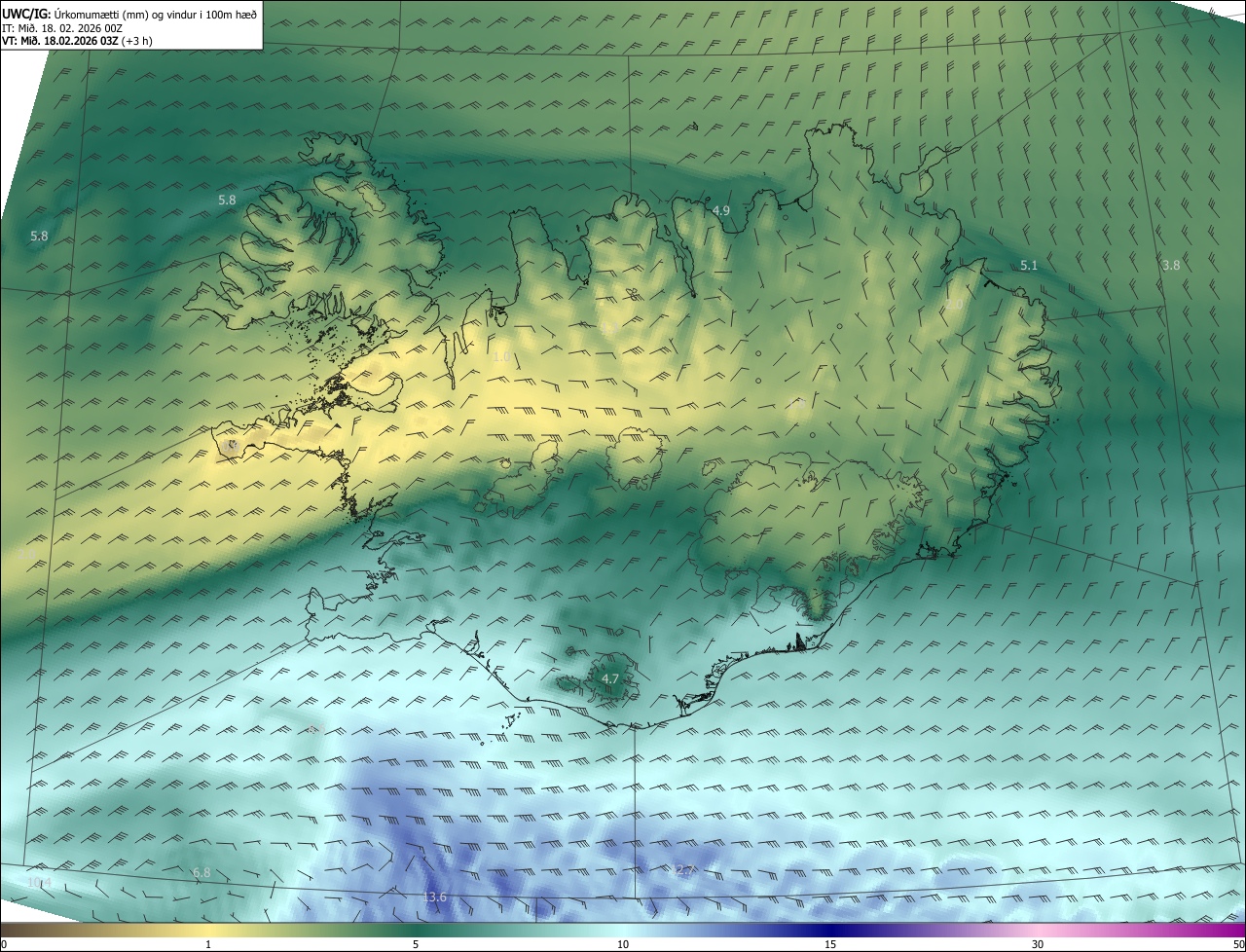Image resolution: width=1246 pixels, height=952 pixels.
Task: Click the 1.0 value east of the Westfjords
Action: click(501, 357)
